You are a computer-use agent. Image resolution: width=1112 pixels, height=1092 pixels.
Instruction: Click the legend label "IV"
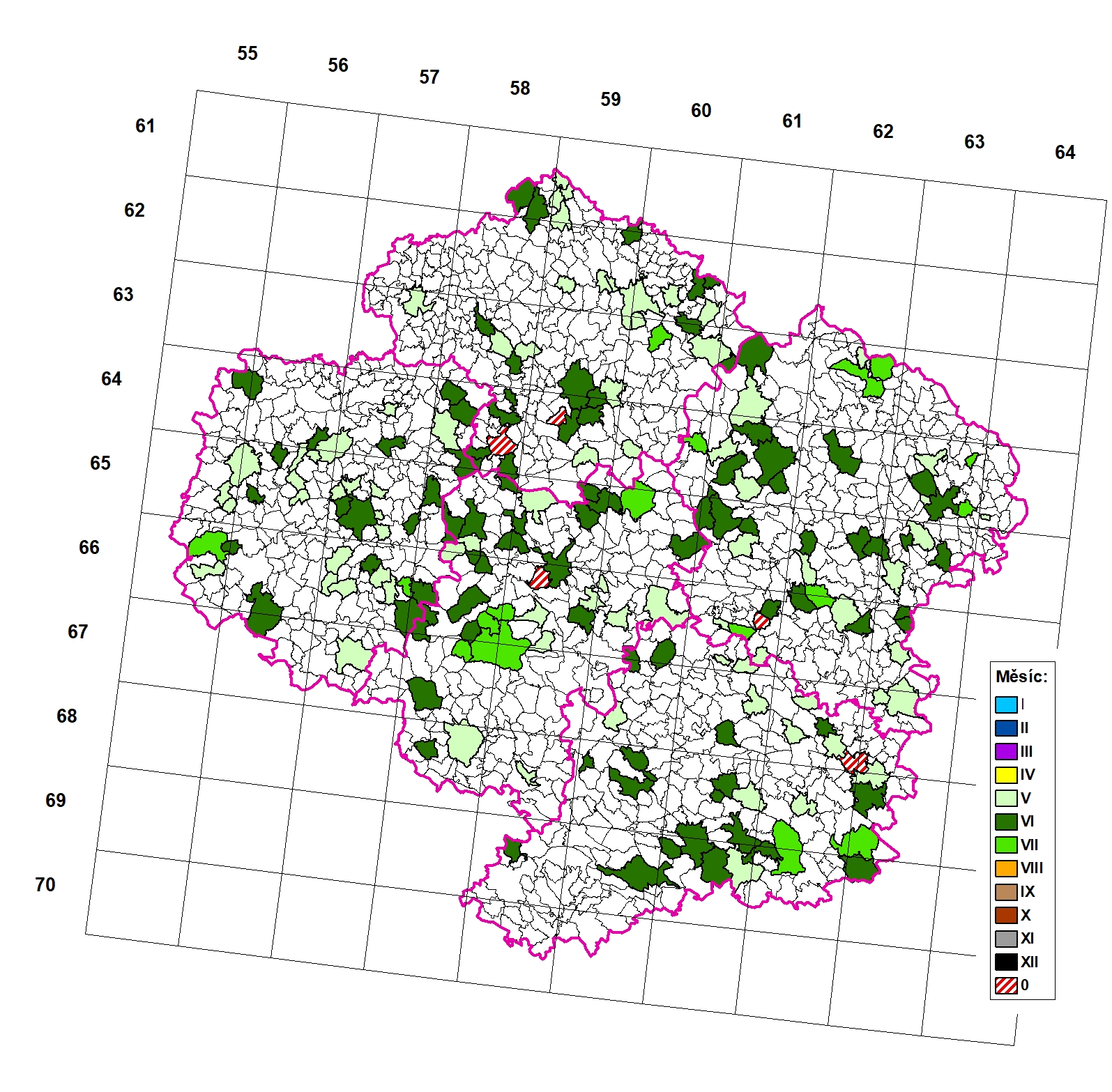point(1028,775)
